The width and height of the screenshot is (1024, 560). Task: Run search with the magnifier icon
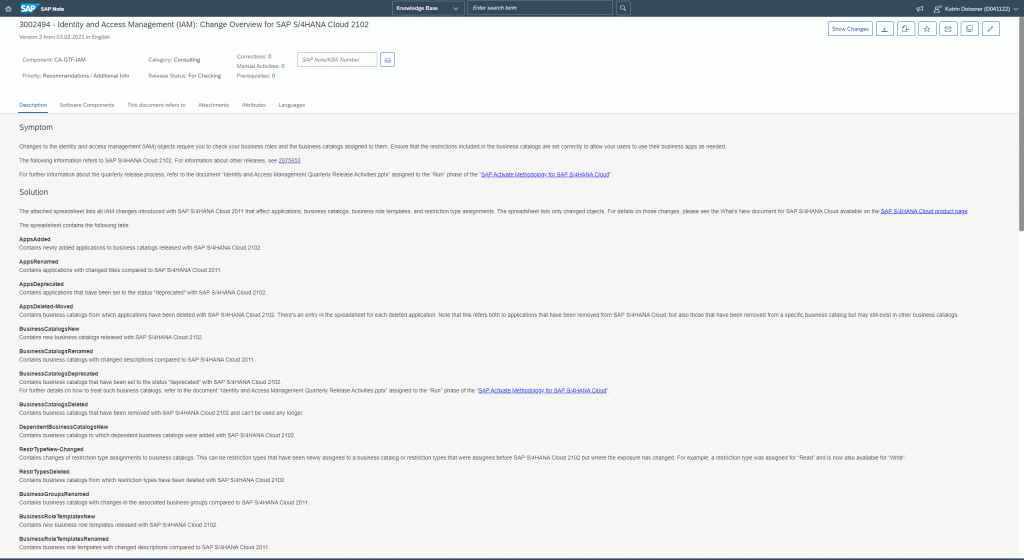coord(622,8)
